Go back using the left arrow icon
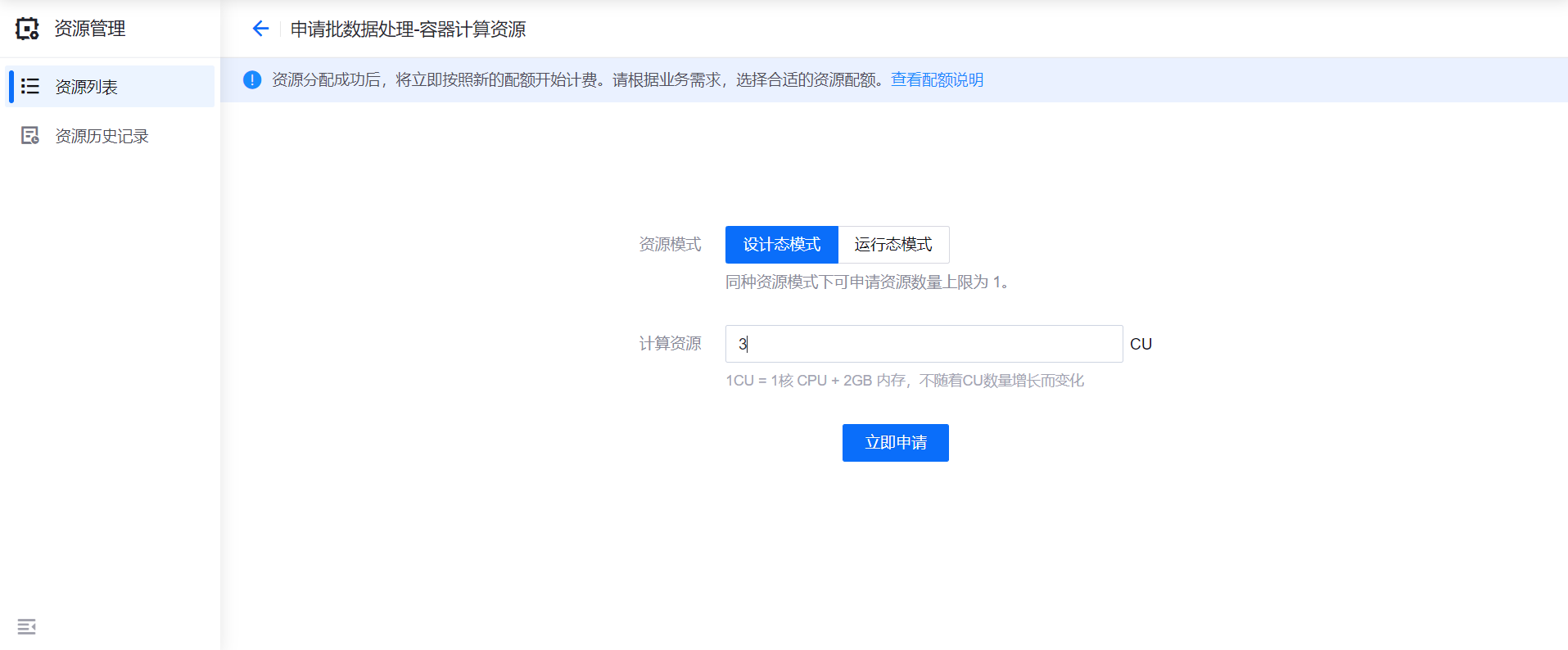This screenshot has height=650, width=1568. [260, 29]
